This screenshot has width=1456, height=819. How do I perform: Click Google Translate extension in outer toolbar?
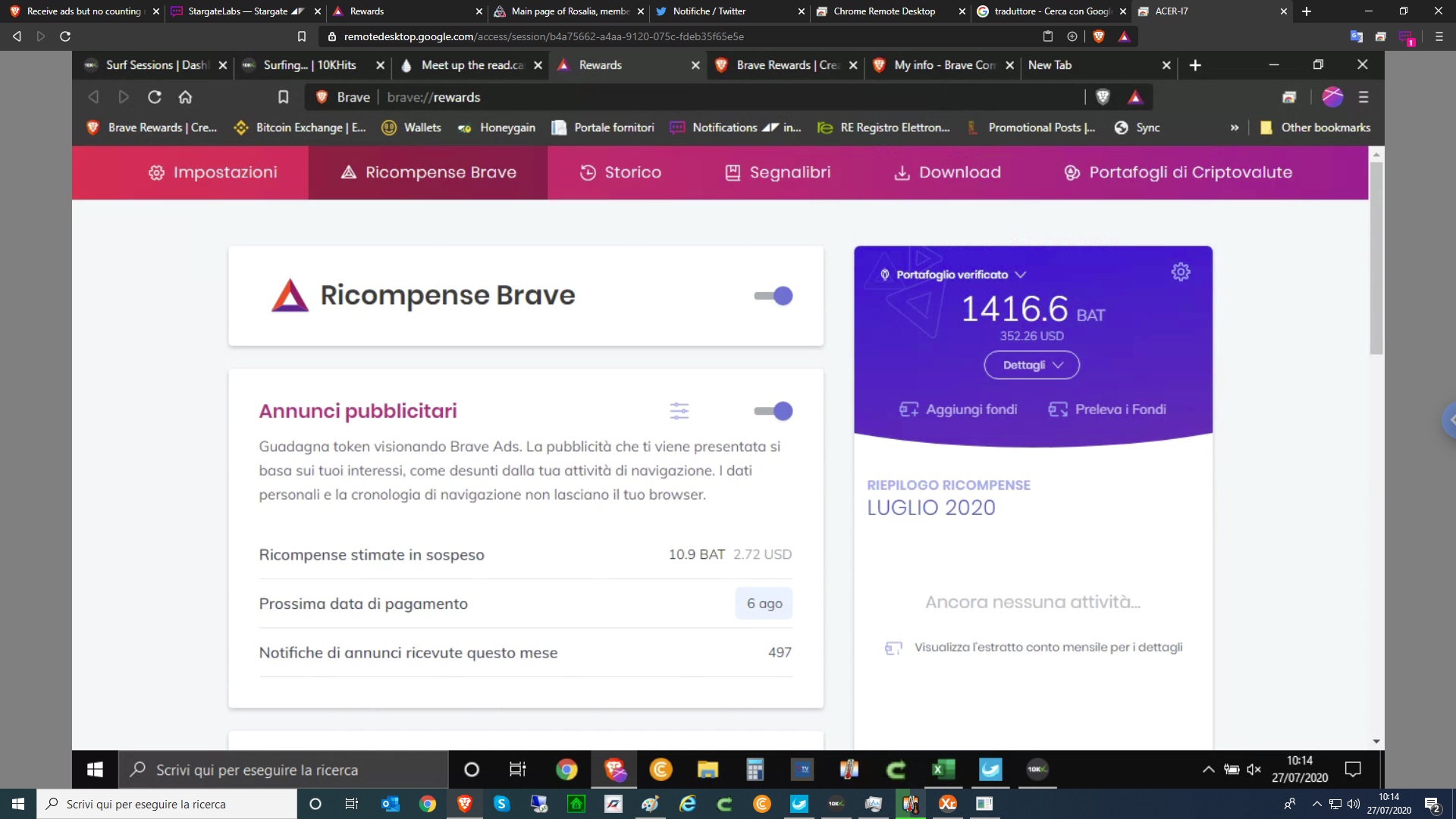tap(1357, 36)
